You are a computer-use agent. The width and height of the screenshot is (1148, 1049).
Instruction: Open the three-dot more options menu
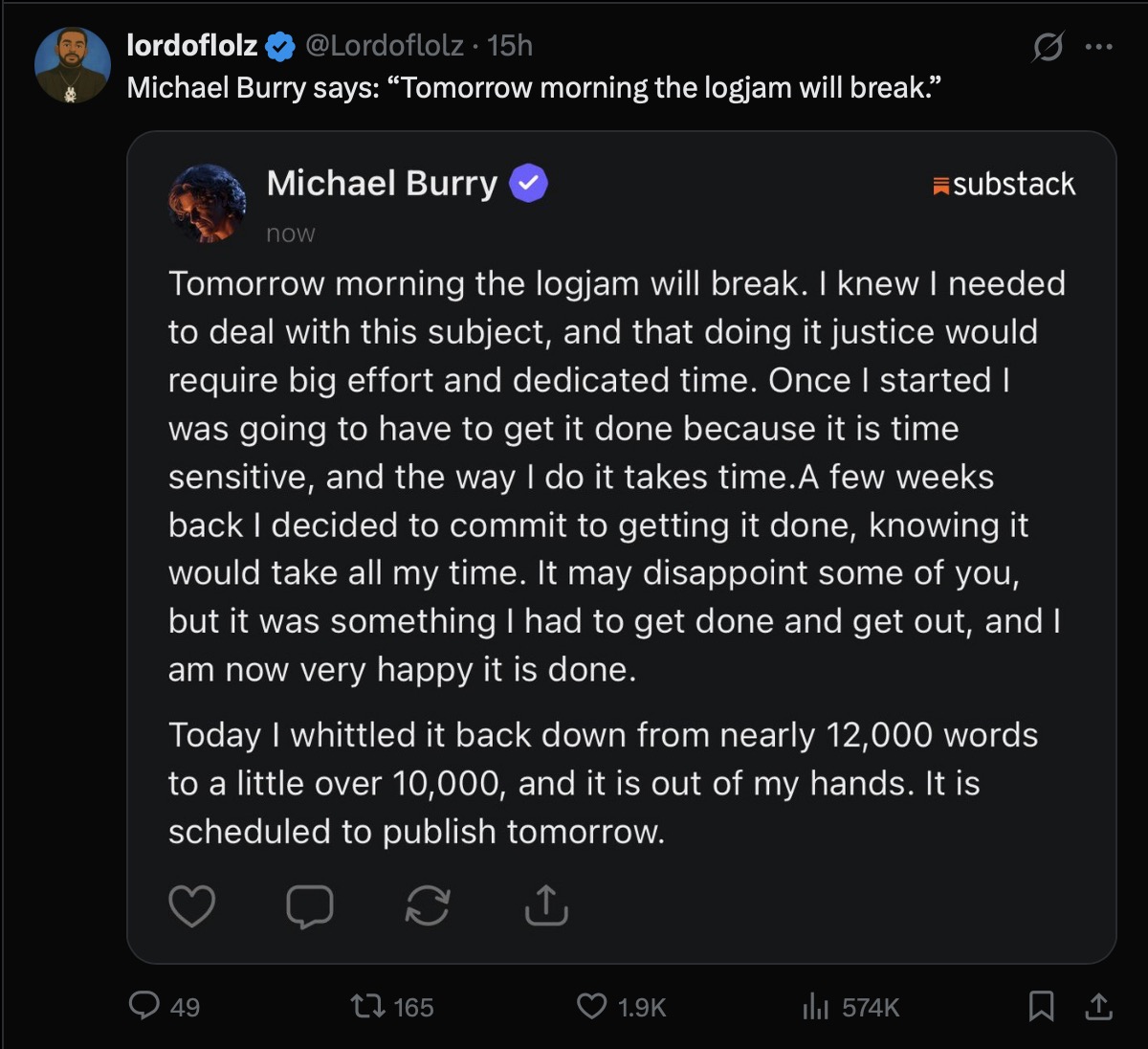(x=1098, y=46)
